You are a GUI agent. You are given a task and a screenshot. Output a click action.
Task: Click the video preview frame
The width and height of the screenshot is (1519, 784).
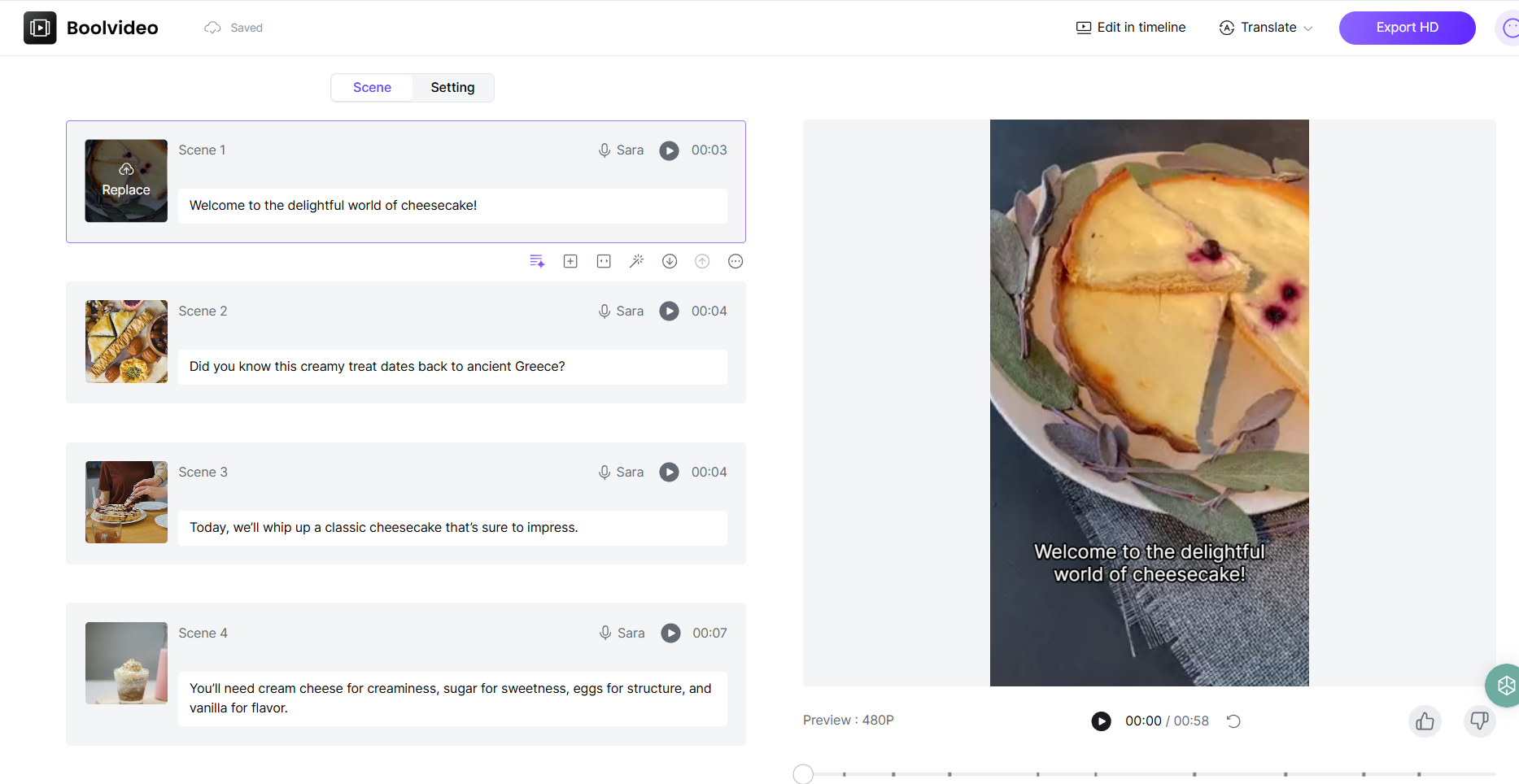1149,403
